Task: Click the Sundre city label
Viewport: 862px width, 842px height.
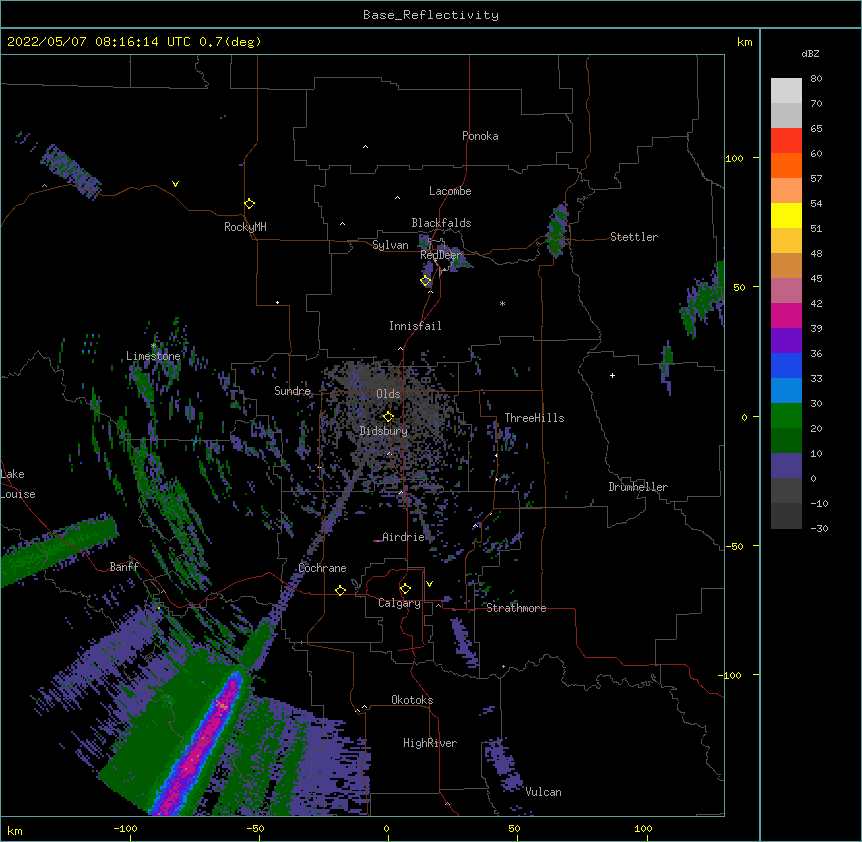Action: point(292,391)
